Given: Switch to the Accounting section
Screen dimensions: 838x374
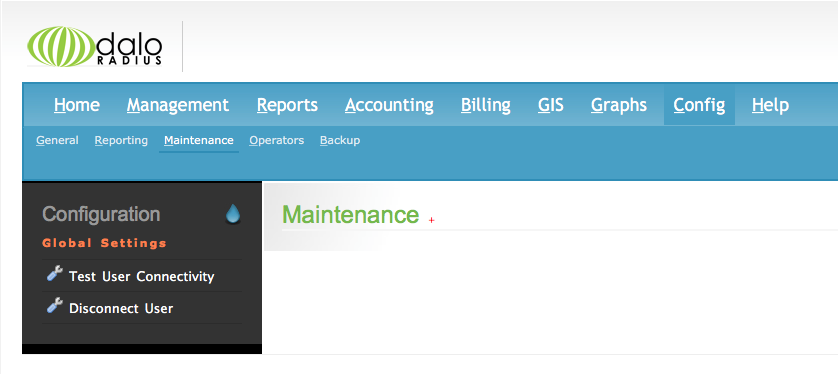Looking at the screenshot, I should [x=389, y=105].
